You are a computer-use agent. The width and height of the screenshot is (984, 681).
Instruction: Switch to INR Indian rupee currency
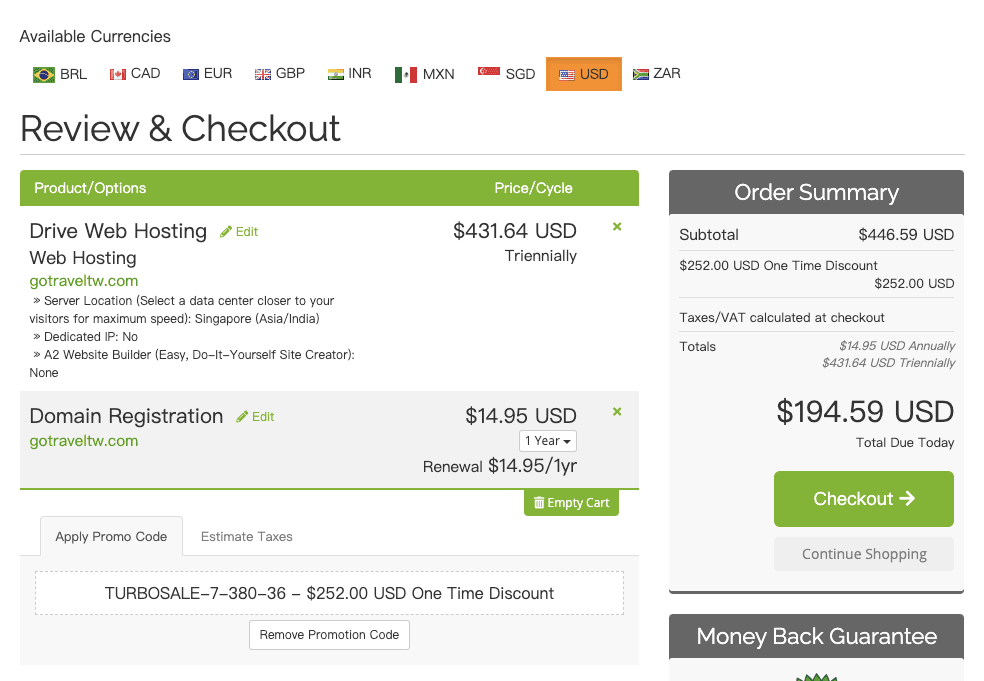click(350, 74)
